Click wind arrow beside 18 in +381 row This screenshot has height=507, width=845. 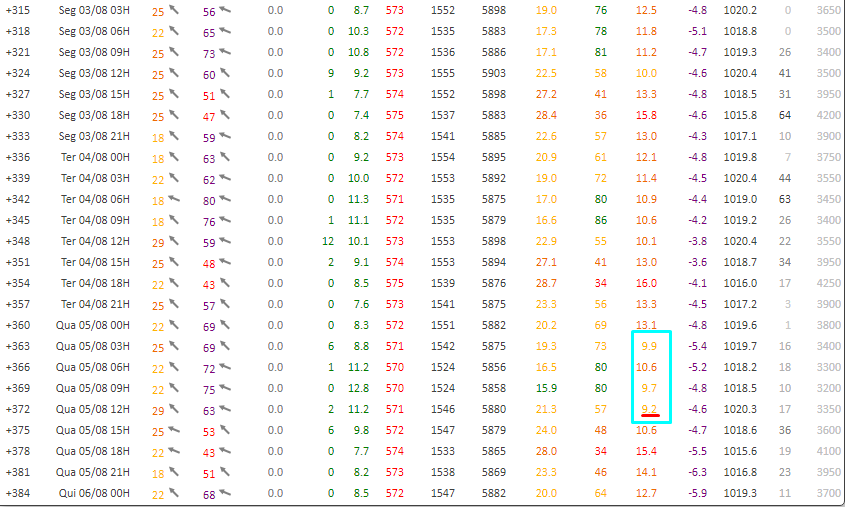[174, 473]
